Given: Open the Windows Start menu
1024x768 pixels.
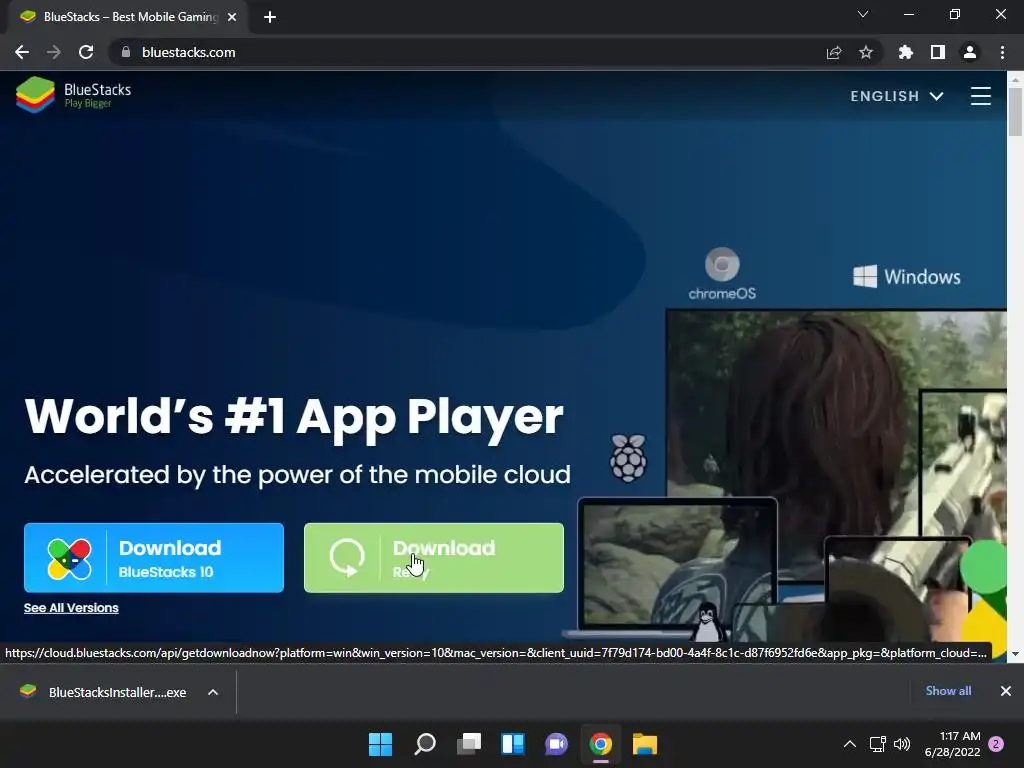Looking at the screenshot, I should [380, 744].
